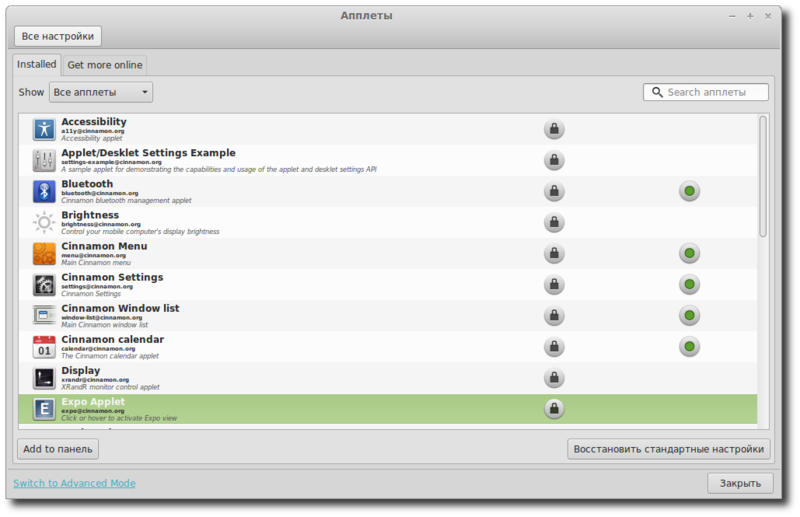Viewport: 800px width, 517px height.
Task: Click the magnifier icon in search box
Action: click(x=657, y=92)
